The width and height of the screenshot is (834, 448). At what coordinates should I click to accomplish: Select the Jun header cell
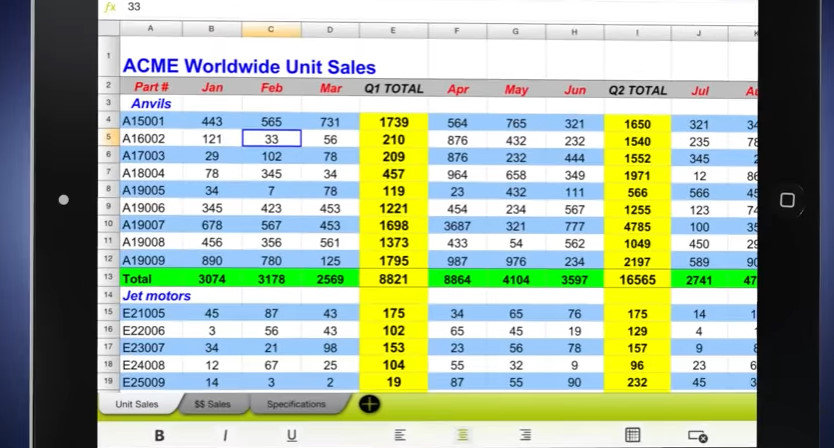coord(574,90)
